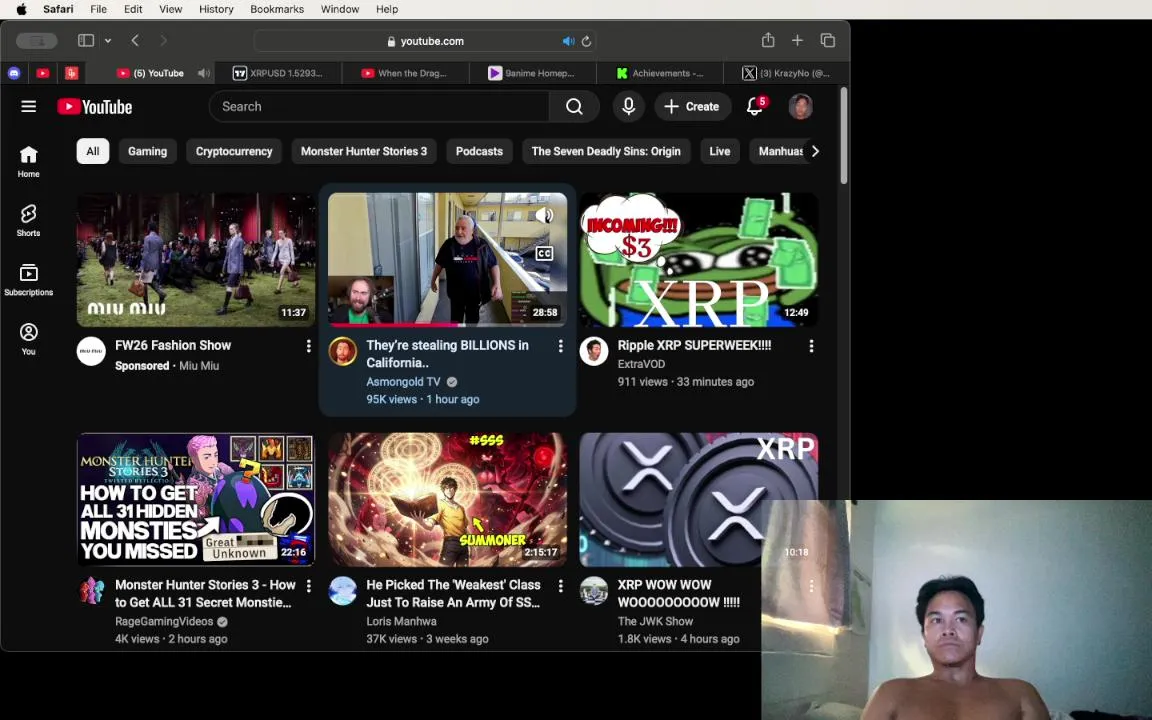The width and height of the screenshot is (1152, 720).
Task: Toggle captions on Asmongold preview
Action: (544, 253)
